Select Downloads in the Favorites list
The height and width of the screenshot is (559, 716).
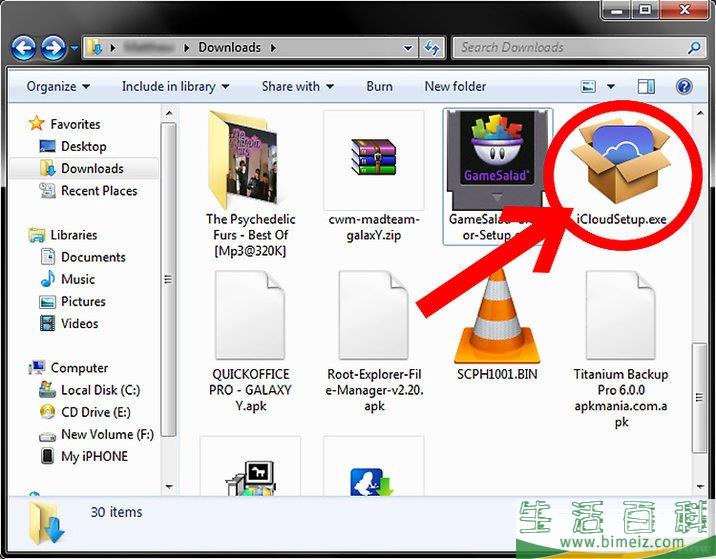point(92,169)
